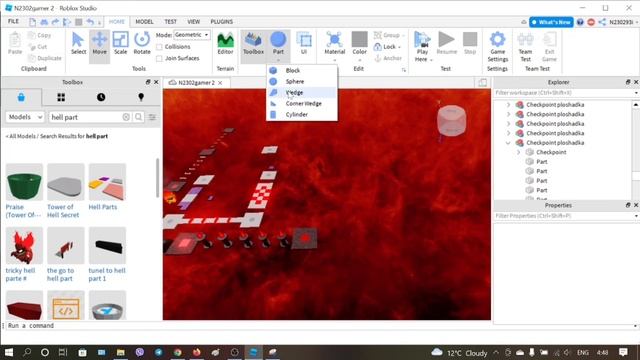Clear the hell part search text
640x360 pixels.
pyautogui.click(x=126, y=117)
